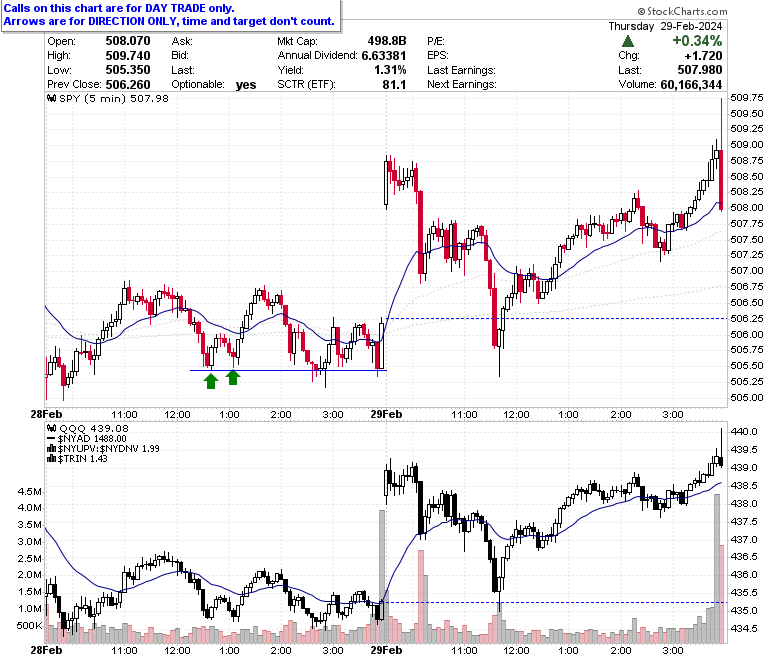Click the 'Bid:' label
Screen dimensions: 780x659
(x=181, y=56)
